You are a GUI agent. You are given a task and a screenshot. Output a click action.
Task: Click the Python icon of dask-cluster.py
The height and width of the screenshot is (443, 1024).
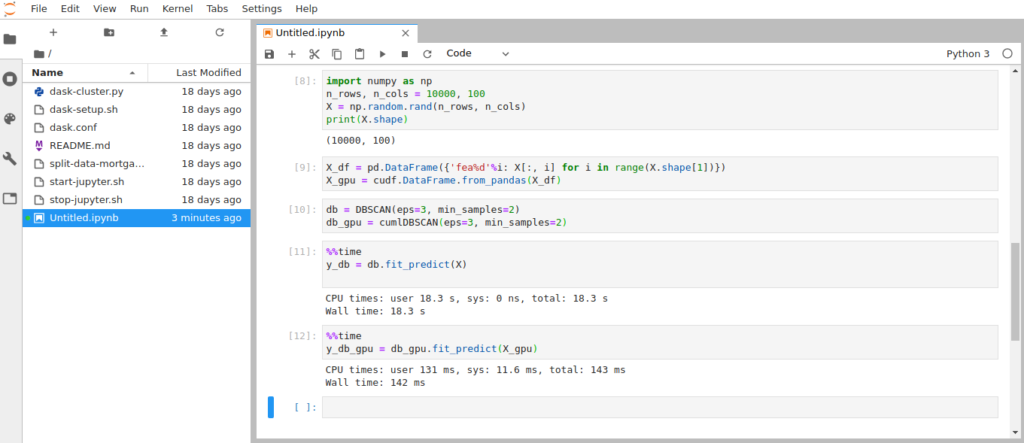[x=39, y=91]
